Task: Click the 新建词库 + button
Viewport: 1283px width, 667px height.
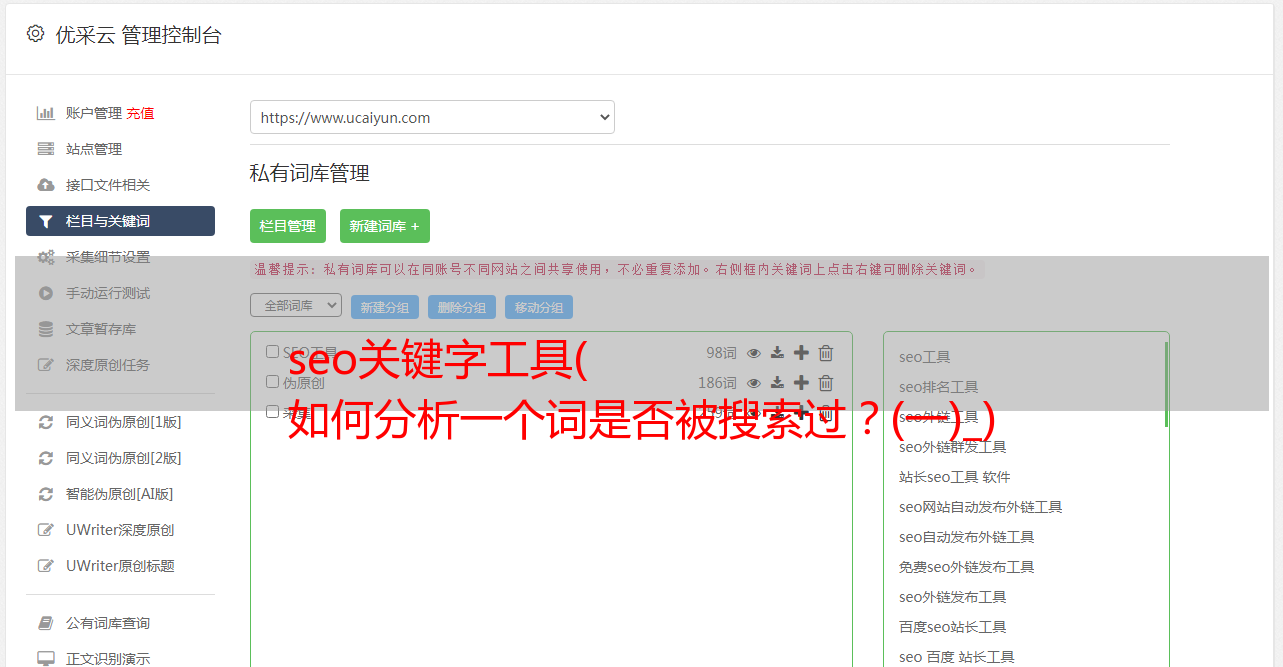Action: [x=385, y=226]
